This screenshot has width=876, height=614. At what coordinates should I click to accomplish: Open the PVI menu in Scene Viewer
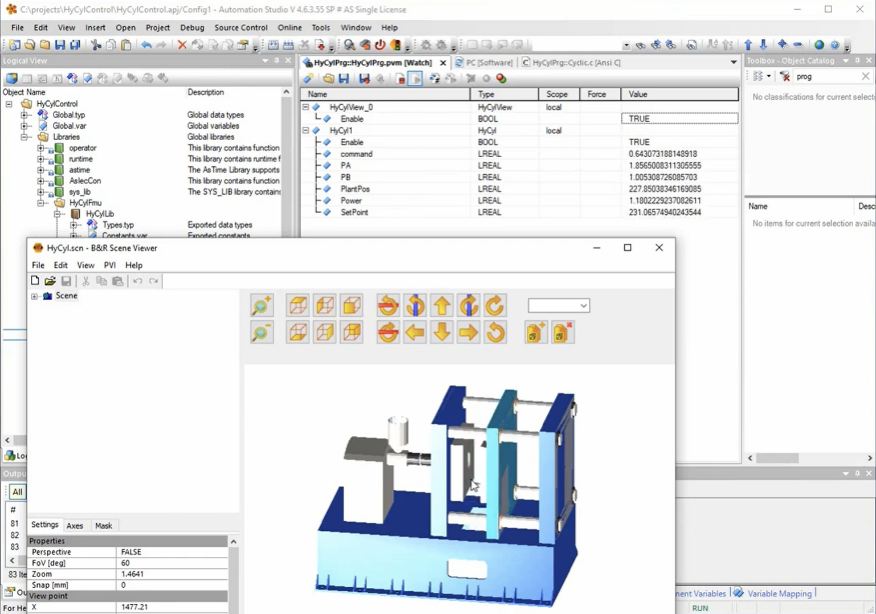coord(109,264)
